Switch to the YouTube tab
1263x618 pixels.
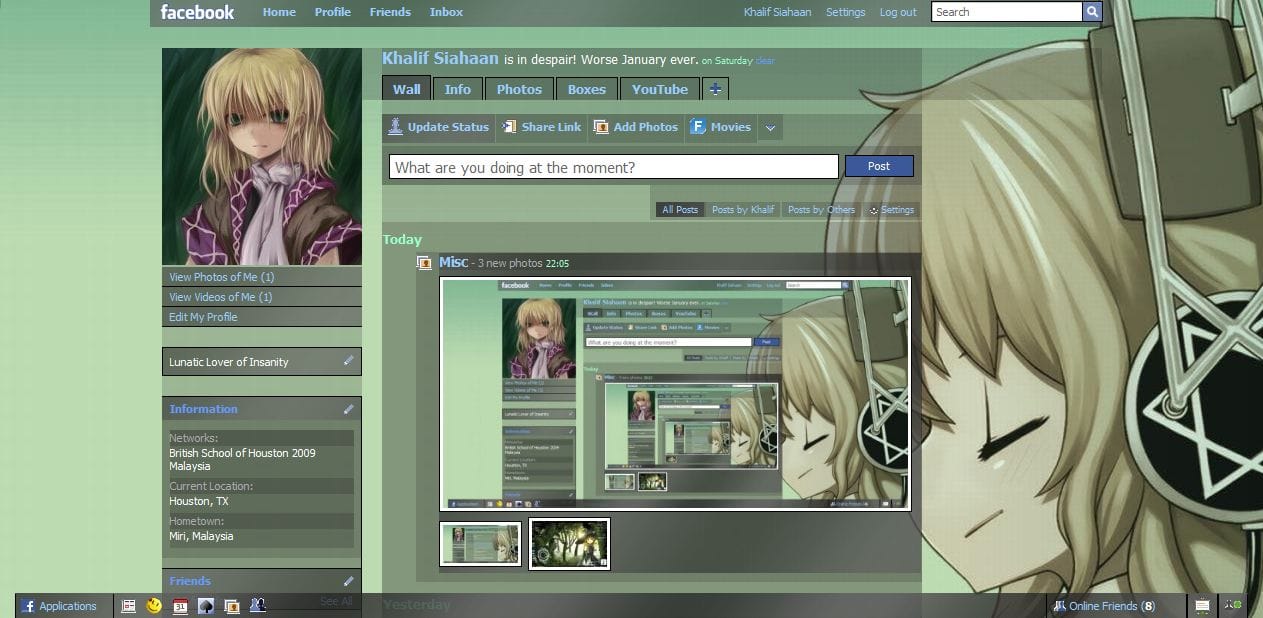click(x=660, y=89)
